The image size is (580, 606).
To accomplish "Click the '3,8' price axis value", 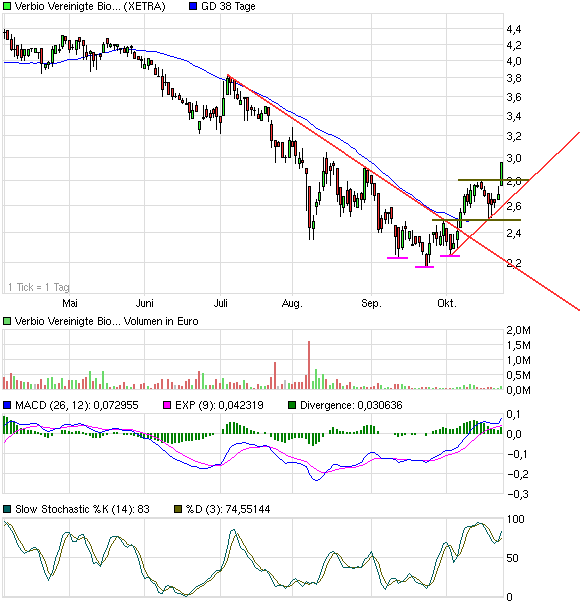I will coord(514,78).
